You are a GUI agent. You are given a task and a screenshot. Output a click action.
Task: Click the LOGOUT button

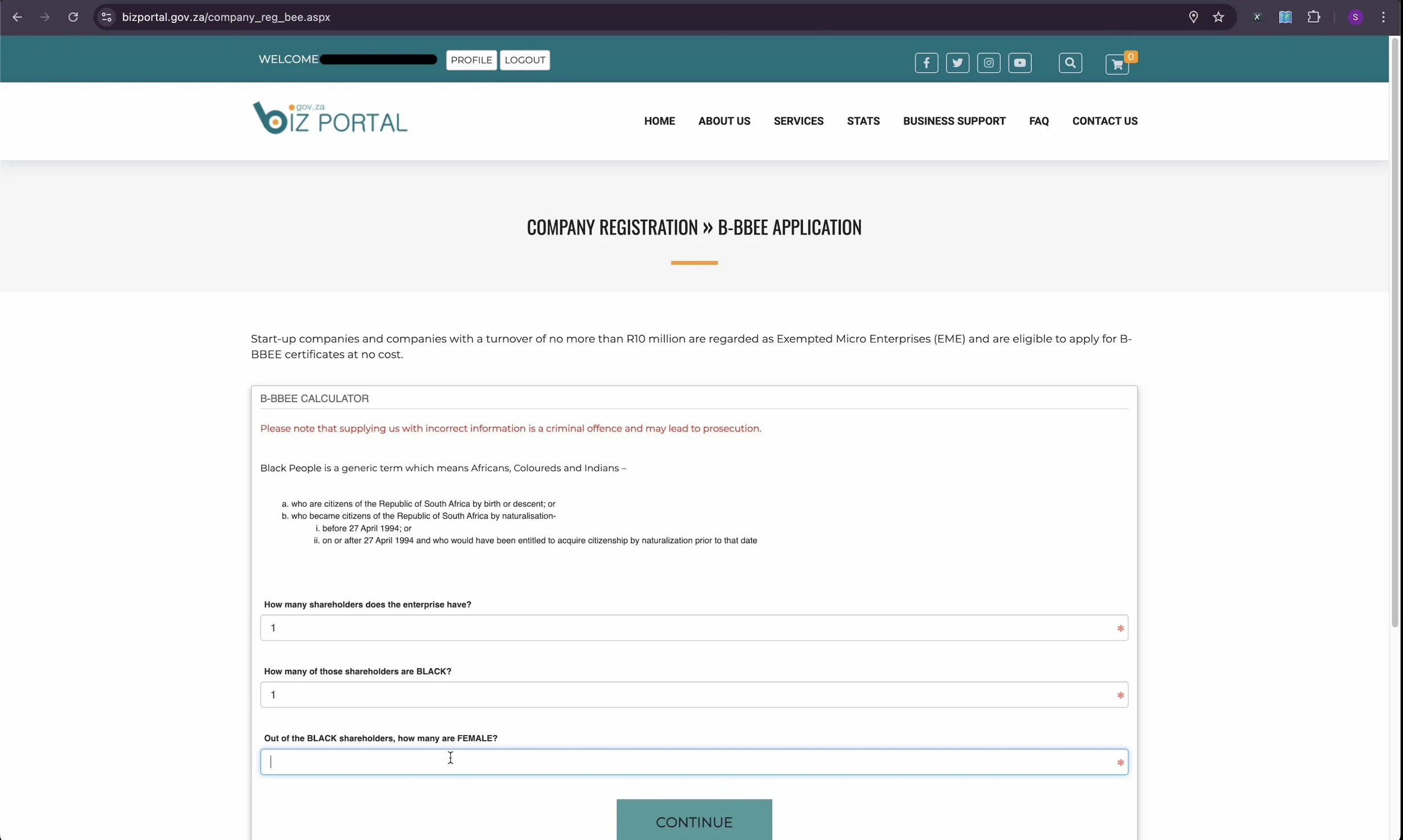pos(524,60)
